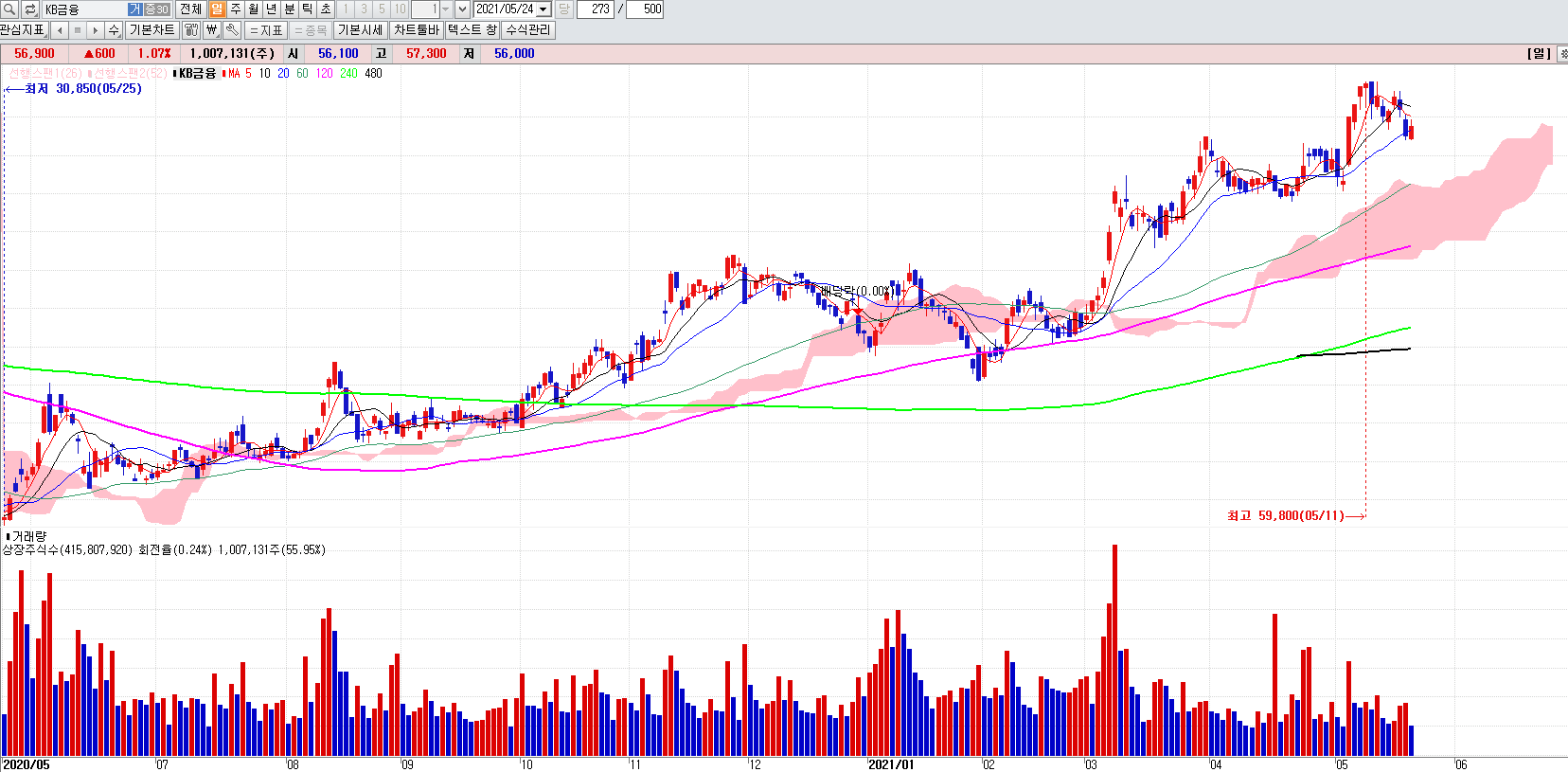The width and height of the screenshot is (1568, 772).
Task: Click the chart tools mug icon
Action: click(191, 30)
